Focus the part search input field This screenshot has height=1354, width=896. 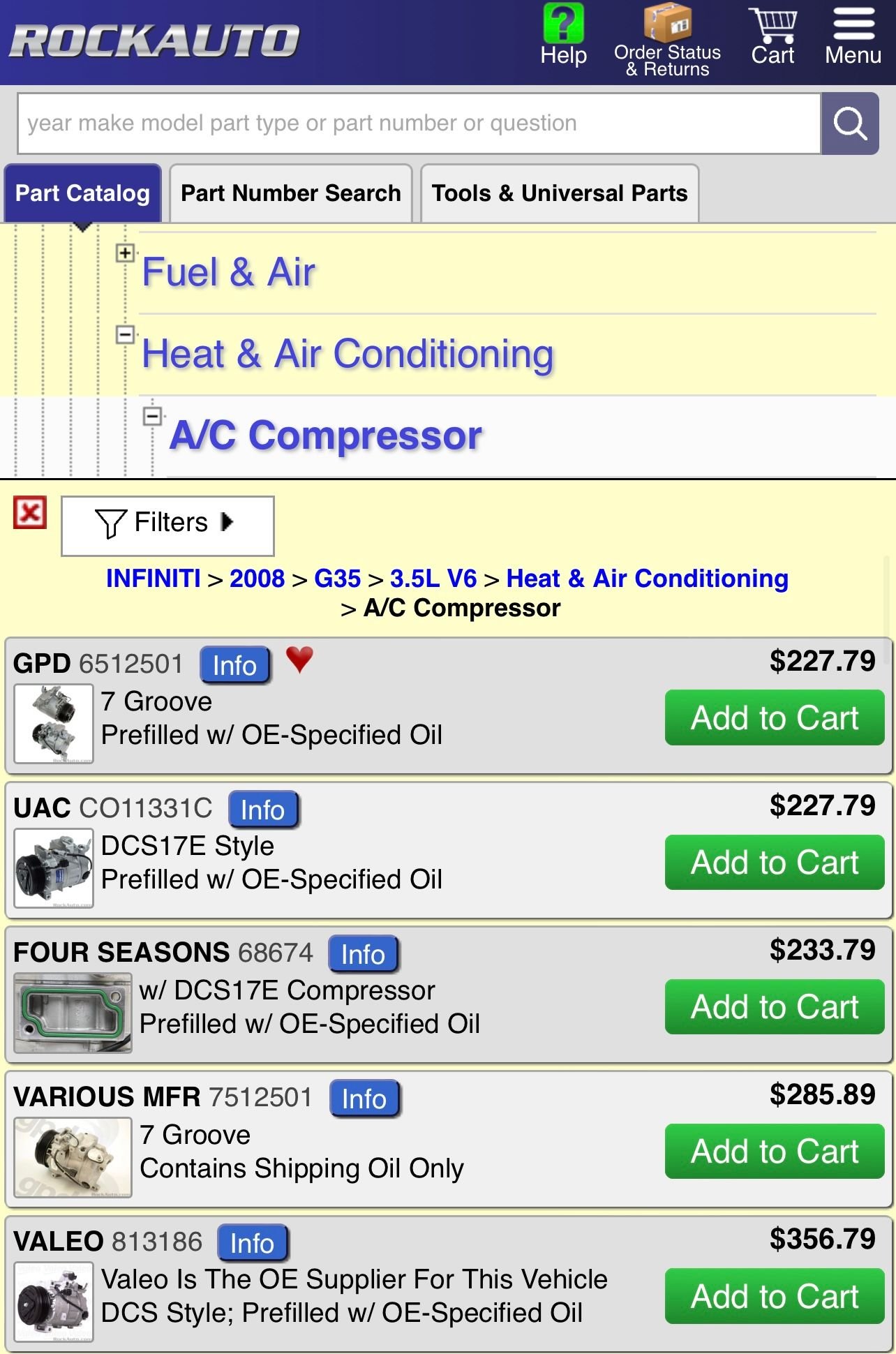pos(419,124)
